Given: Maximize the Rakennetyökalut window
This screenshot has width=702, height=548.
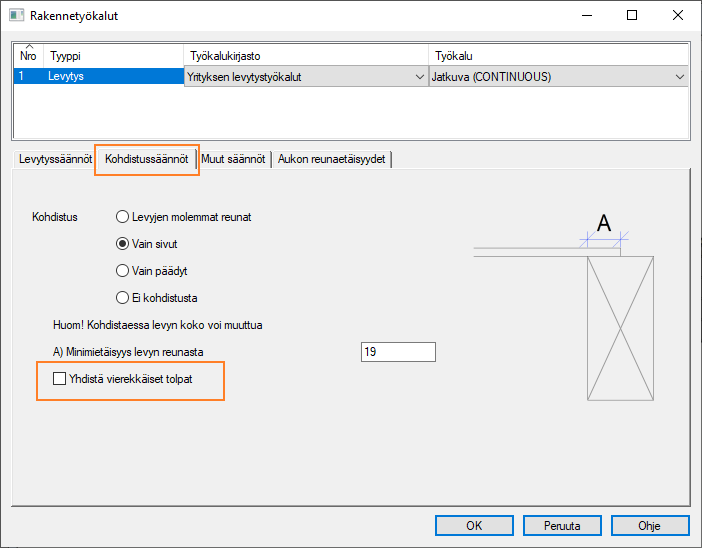Looking at the screenshot, I should (x=631, y=16).
